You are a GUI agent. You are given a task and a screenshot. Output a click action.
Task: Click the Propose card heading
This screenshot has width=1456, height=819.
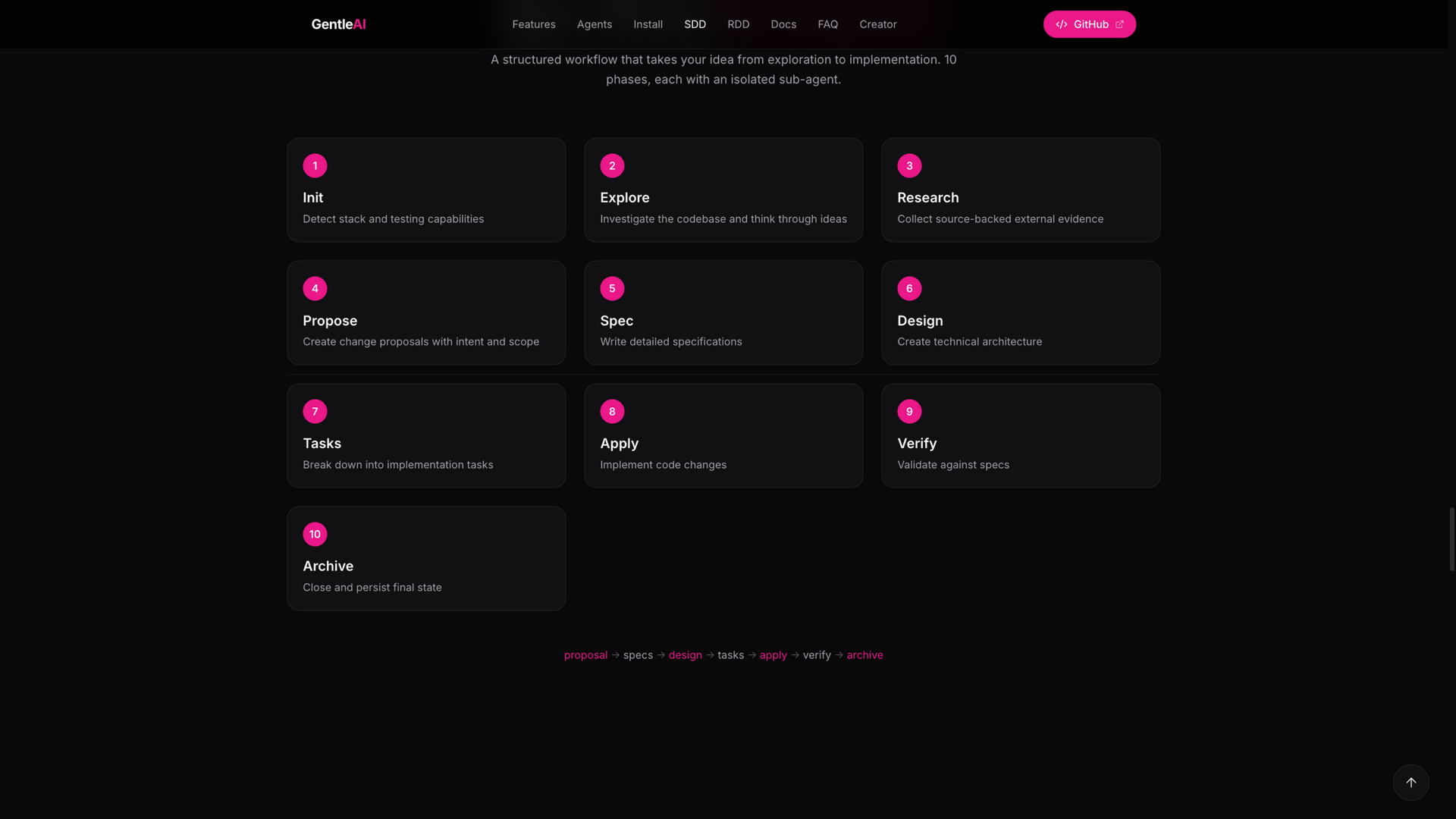point(330,321)
